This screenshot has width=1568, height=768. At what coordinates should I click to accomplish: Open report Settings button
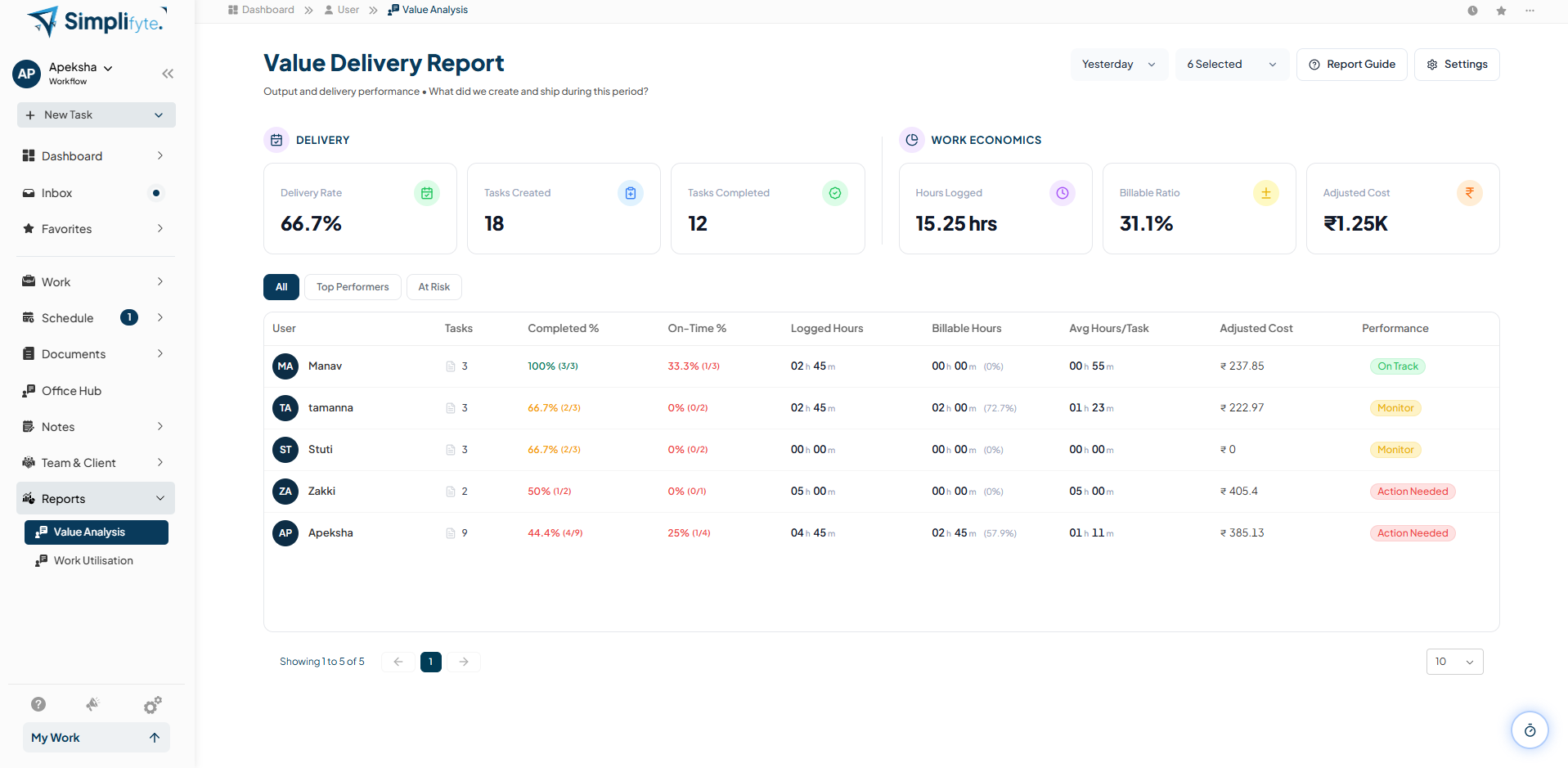(x=1457, y=65)
